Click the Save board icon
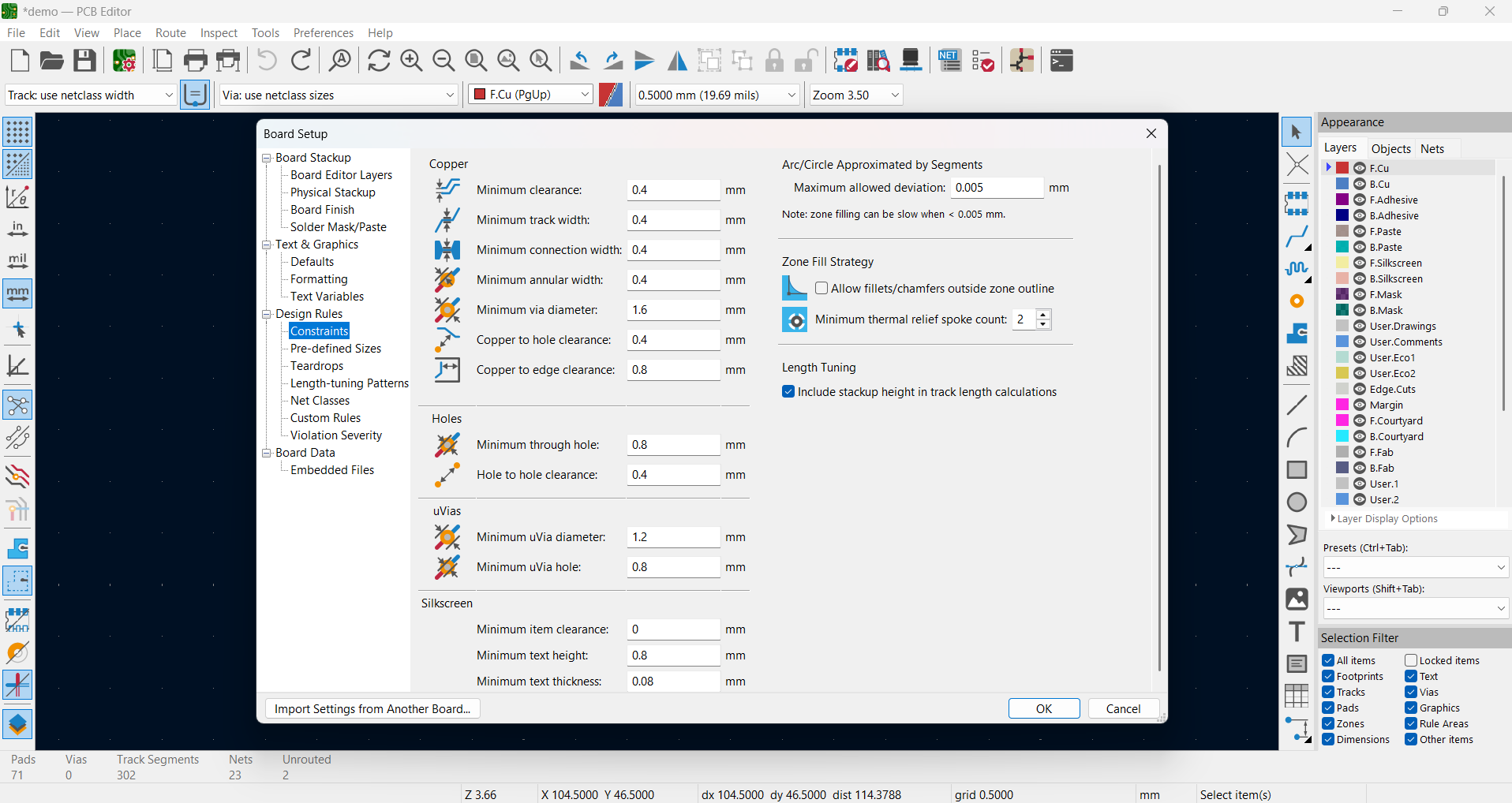This screenshot has width=1512, height=803. pos(84,61)
